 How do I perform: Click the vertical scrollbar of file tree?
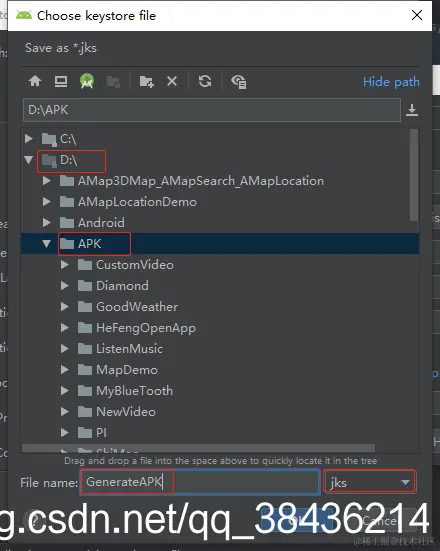pos(414,175)
